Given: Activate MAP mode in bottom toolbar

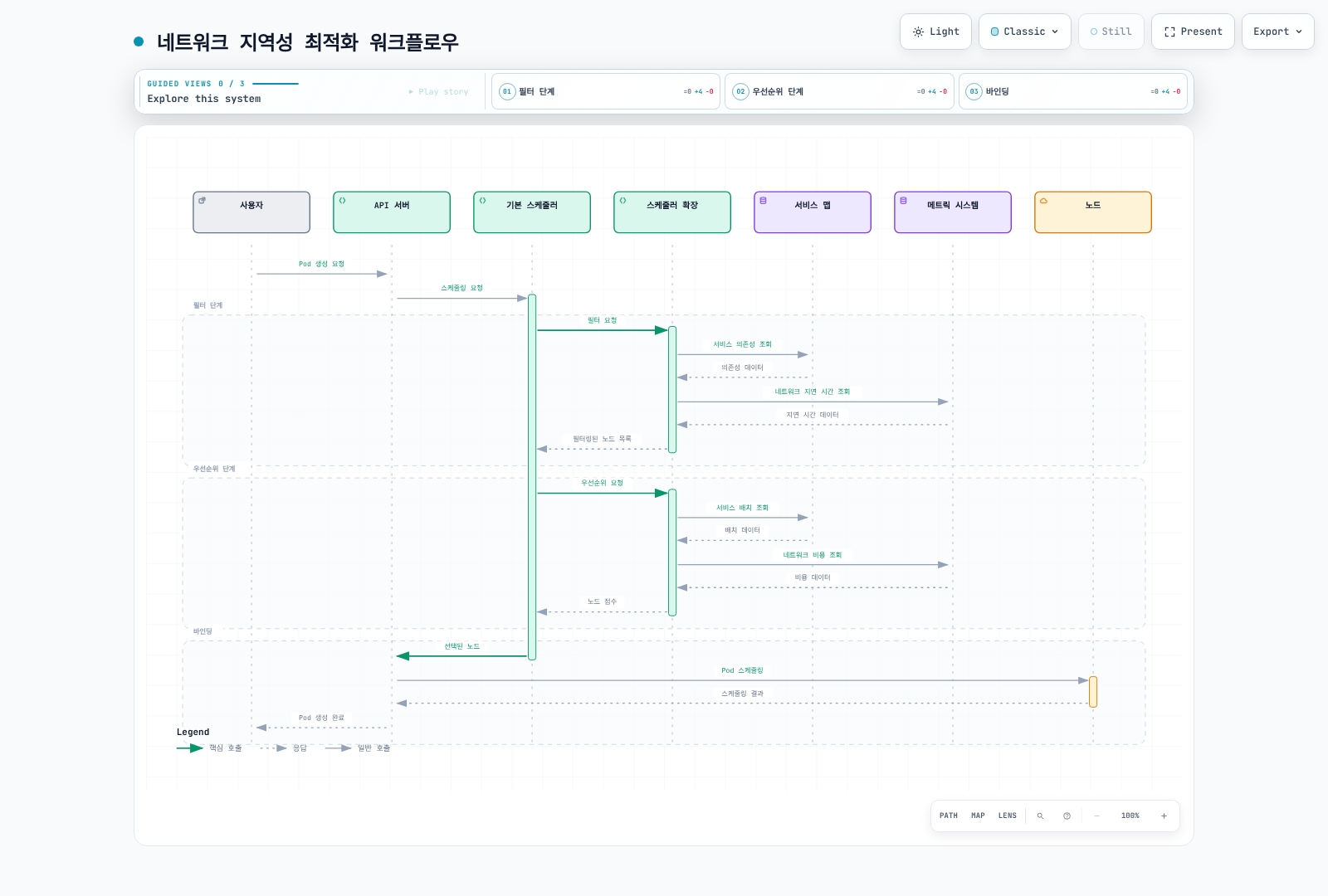Looking at the screenshot, I should (978, 816).
